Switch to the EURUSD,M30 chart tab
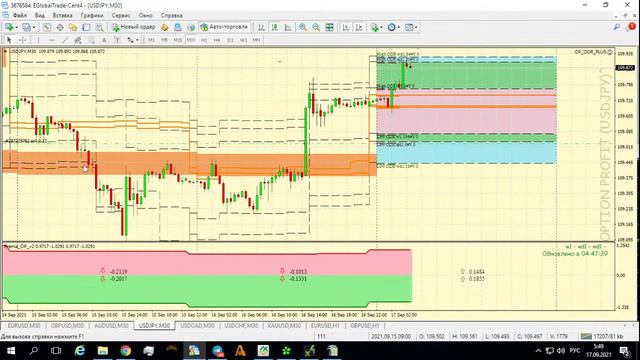 [x=24, y=326]
